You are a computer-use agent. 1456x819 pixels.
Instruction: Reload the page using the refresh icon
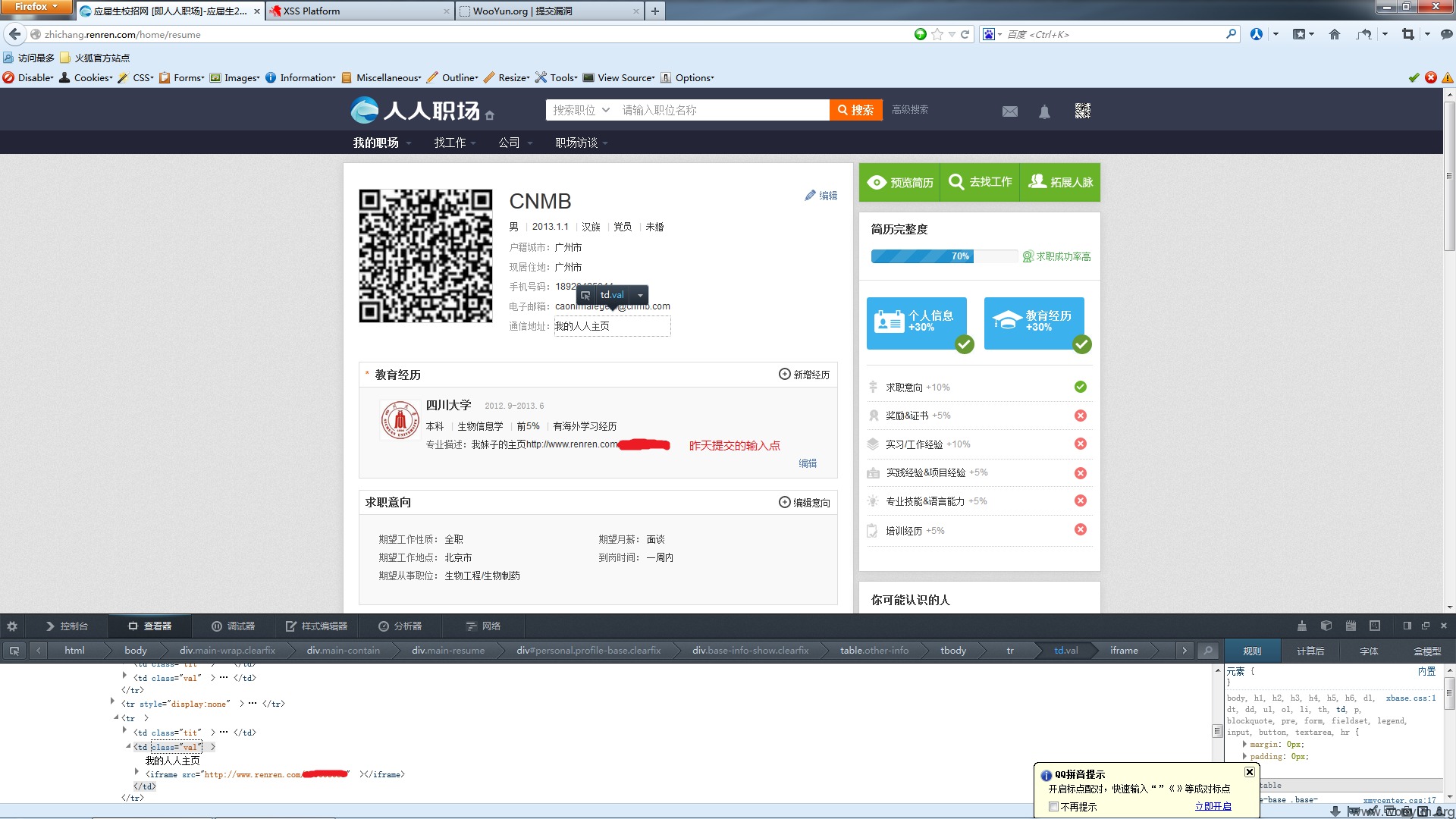pos(965,34)
